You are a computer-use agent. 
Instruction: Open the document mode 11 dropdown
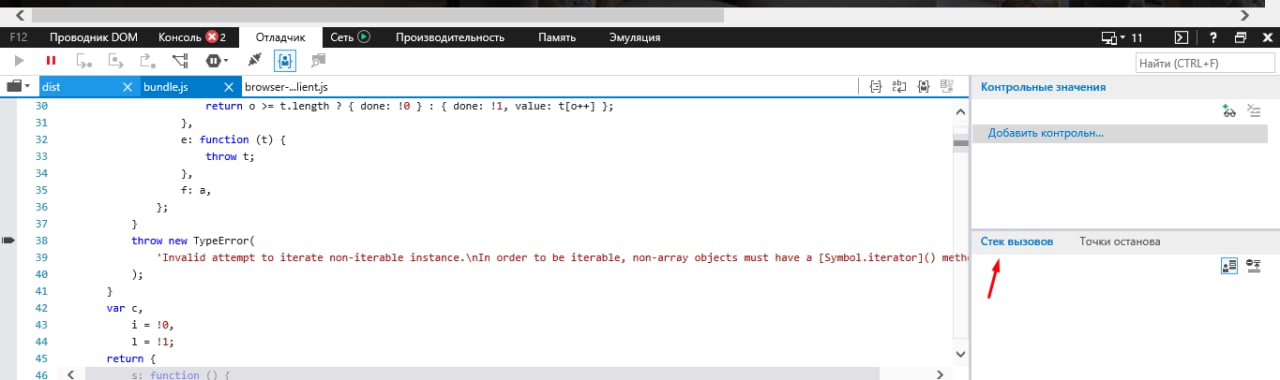[x=1121, y=37]
